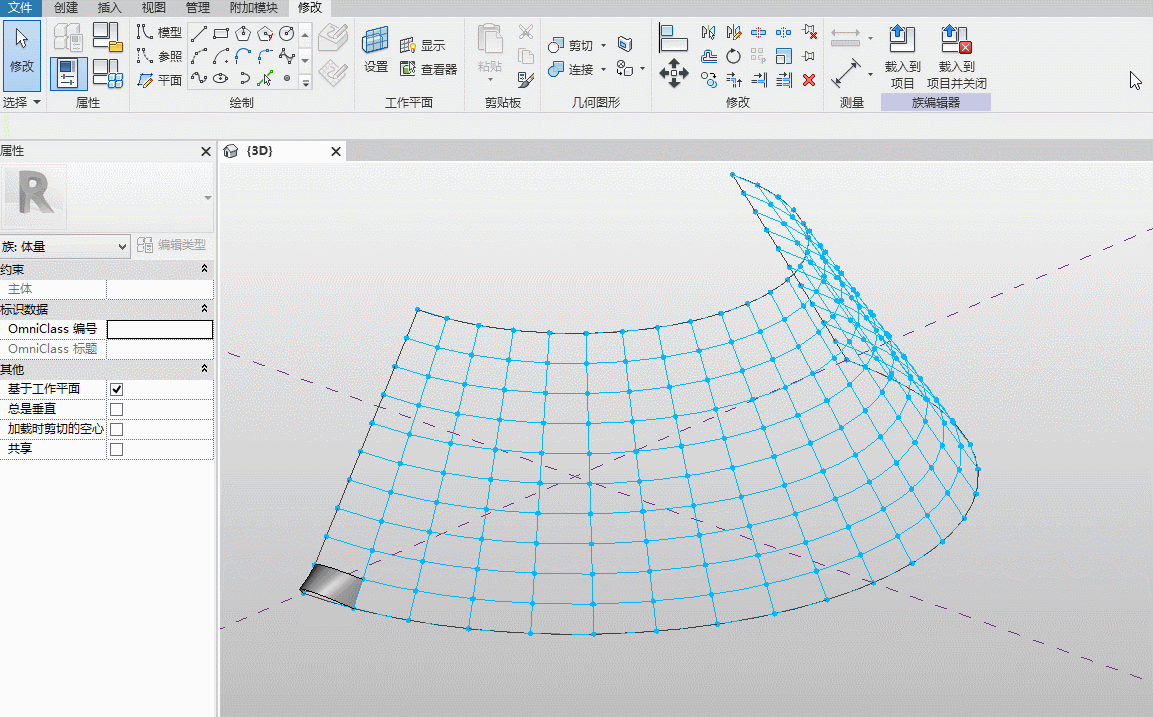Click the Set work plane icon
Viewport: 1153px width, 717px height.
376,49
